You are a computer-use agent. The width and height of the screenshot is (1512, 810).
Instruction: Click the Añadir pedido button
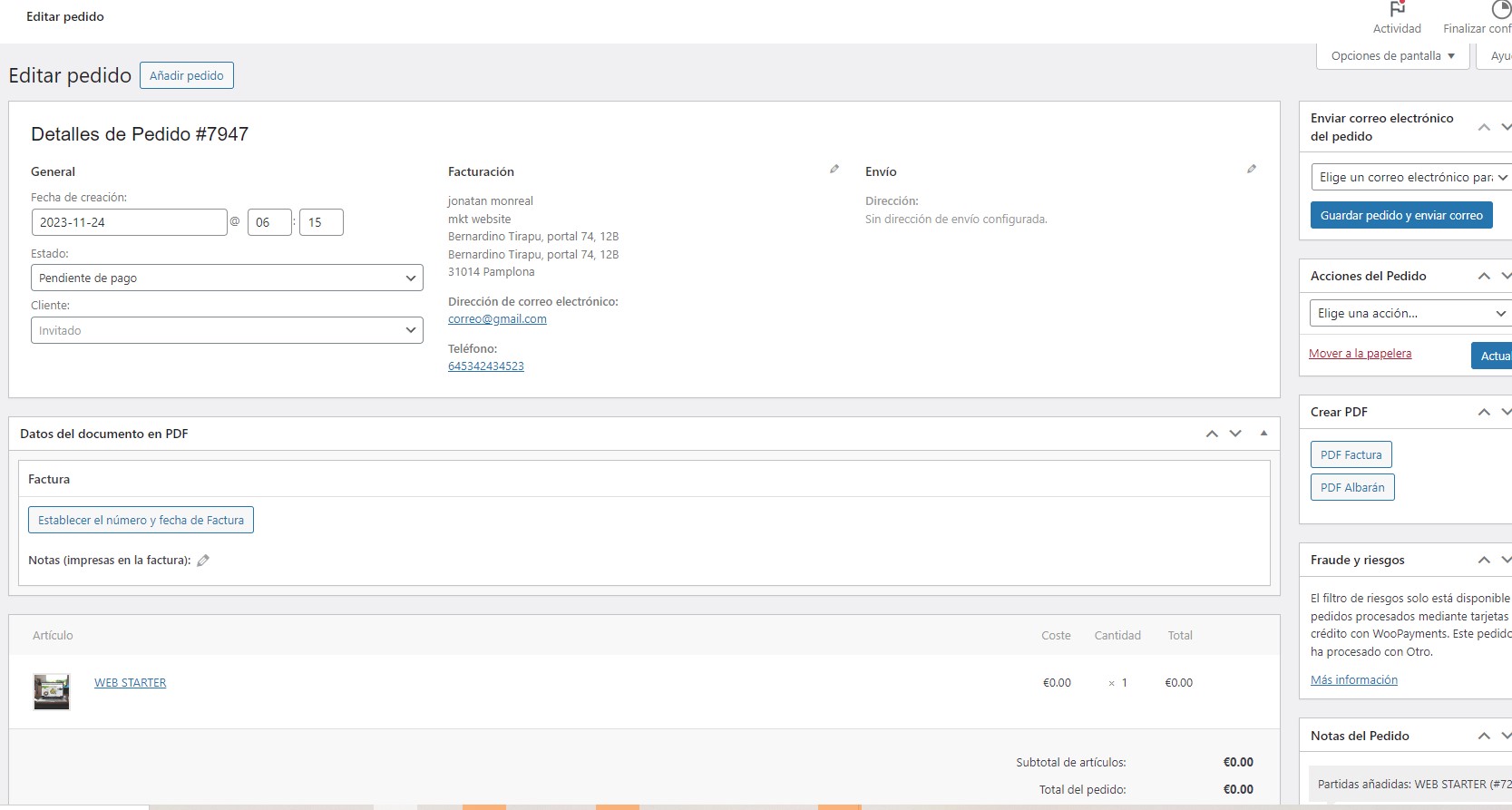pyautogui.click(x=187, y=75)
